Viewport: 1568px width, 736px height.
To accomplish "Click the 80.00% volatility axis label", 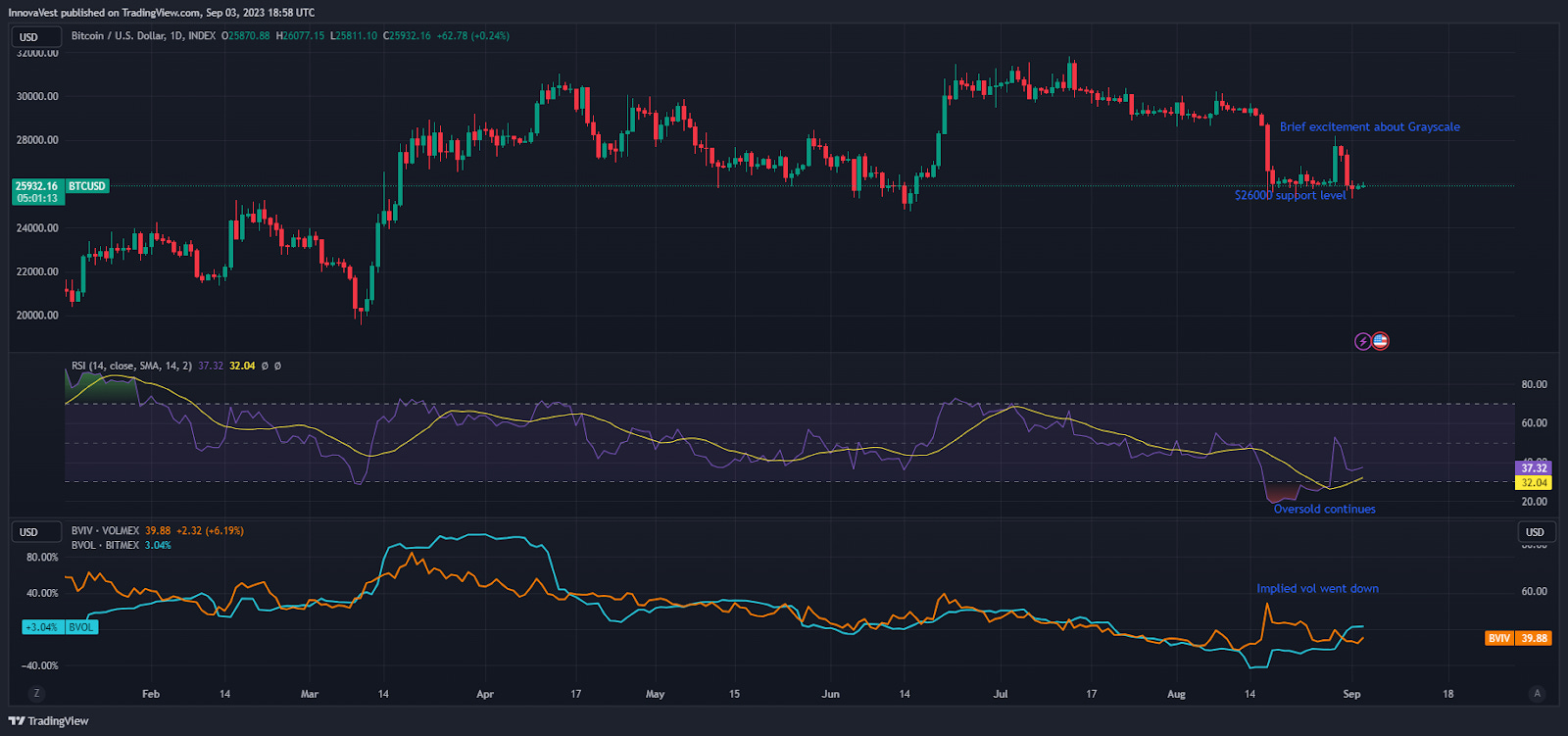I will [x=42, y=557].
